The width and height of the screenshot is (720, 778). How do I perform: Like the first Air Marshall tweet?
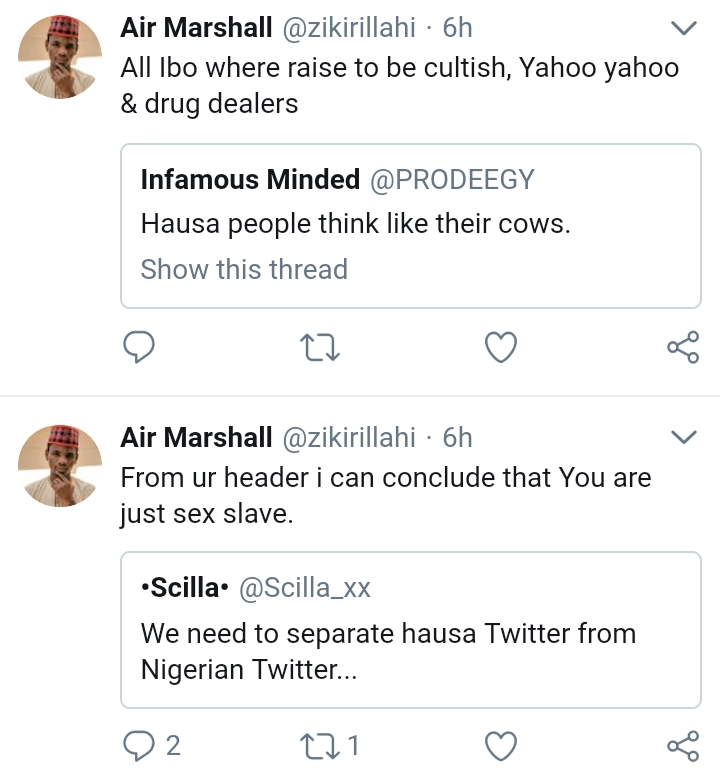[x=500, y=347]
